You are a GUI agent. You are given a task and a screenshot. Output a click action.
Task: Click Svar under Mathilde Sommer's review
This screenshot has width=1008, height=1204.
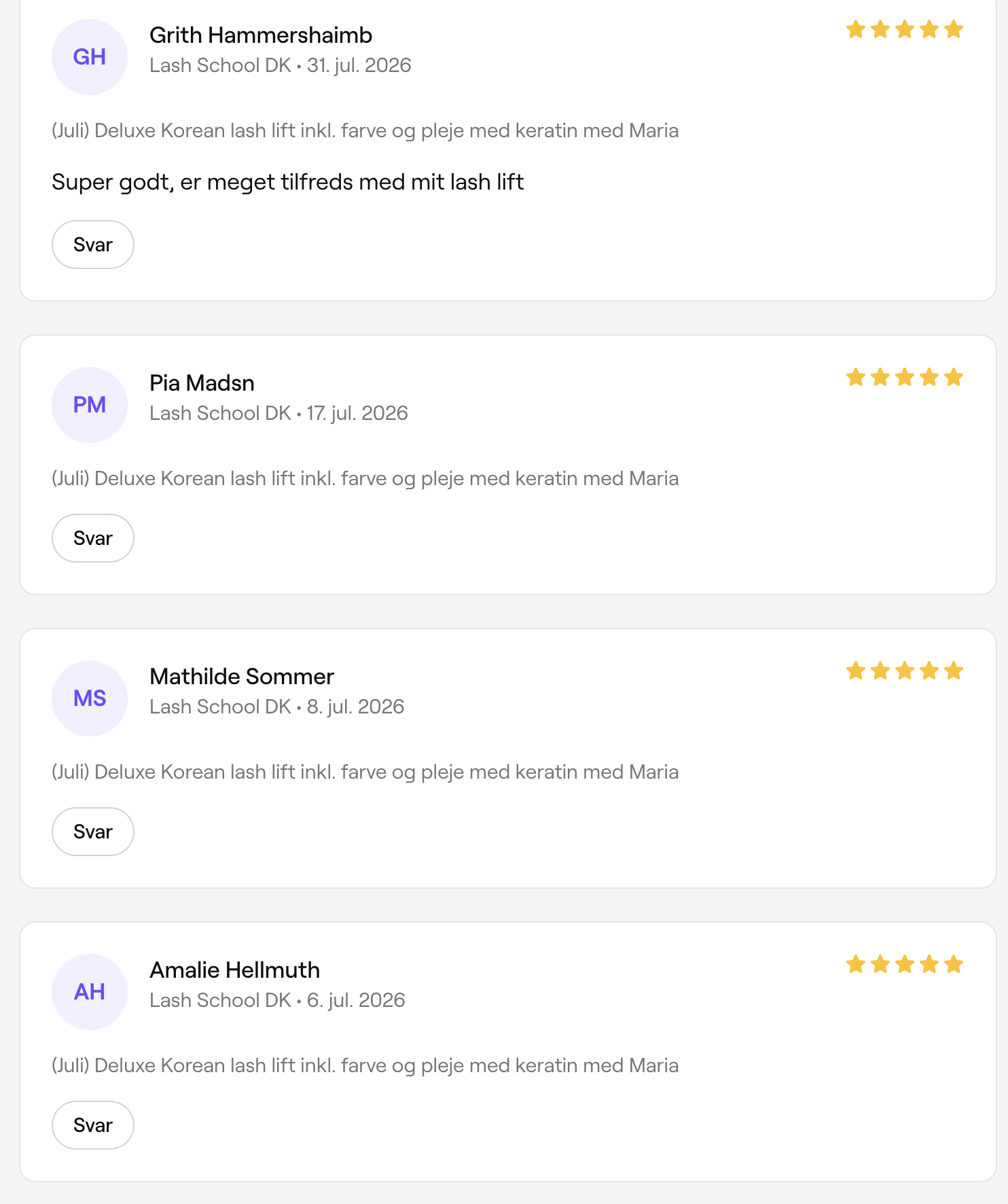[93, 832]
